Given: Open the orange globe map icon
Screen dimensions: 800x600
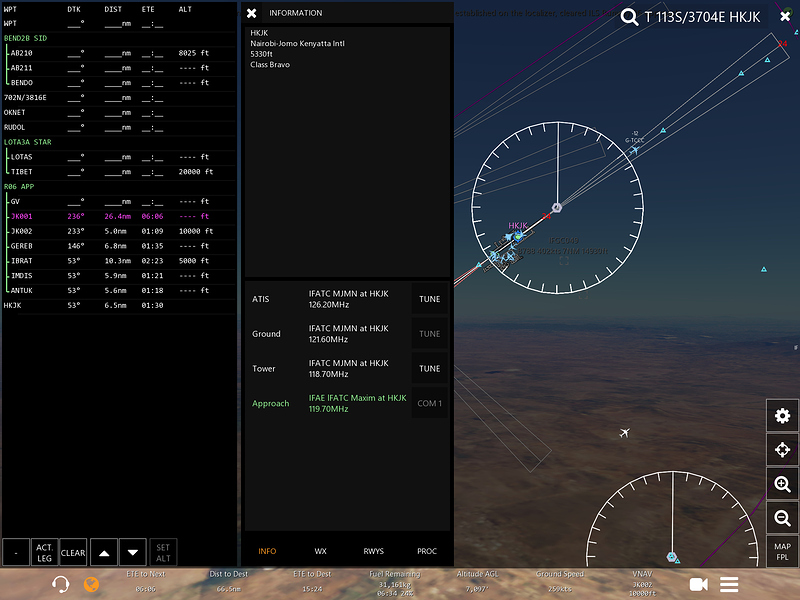Looking at the screenshot, I should [x=91, y=584].
